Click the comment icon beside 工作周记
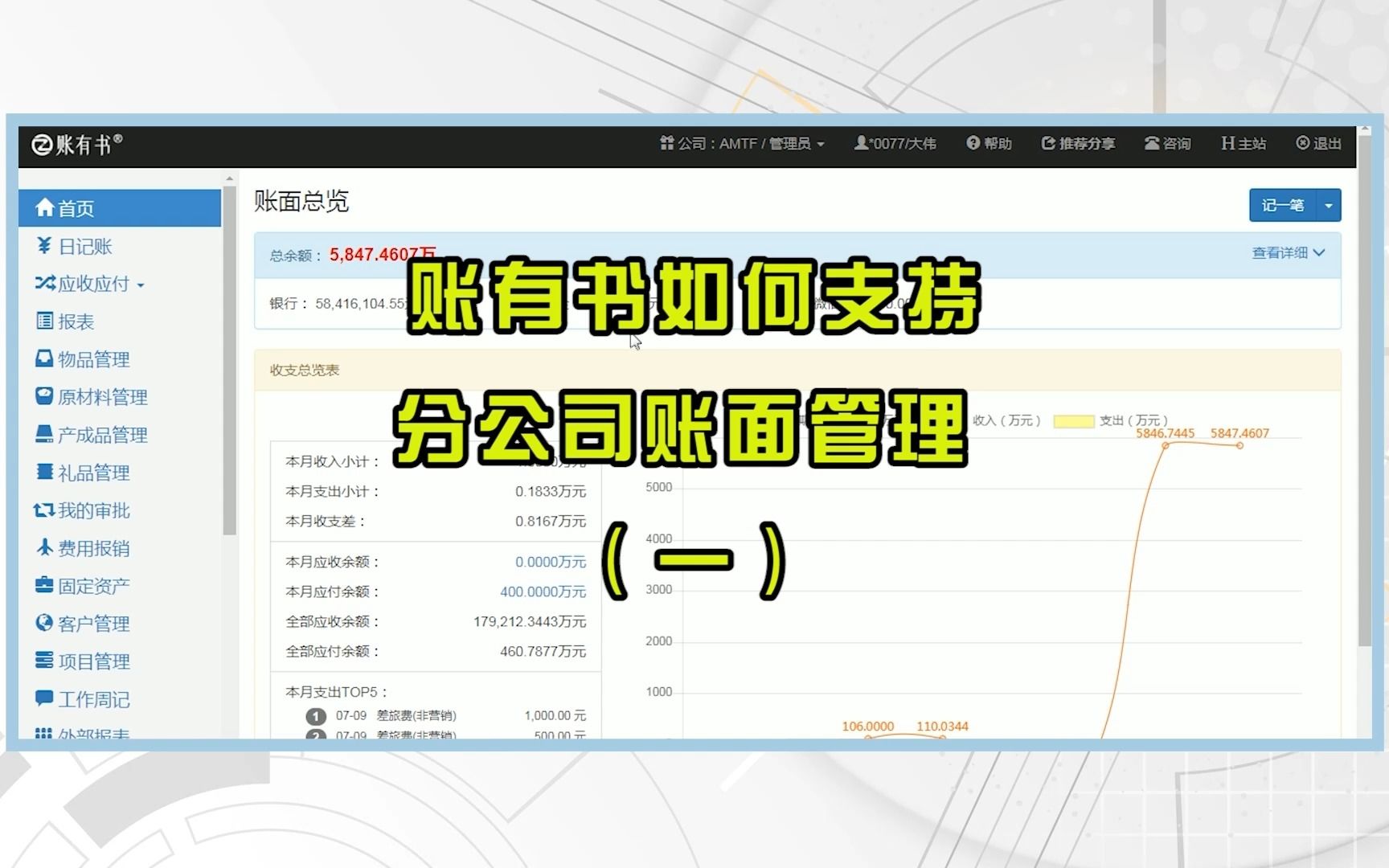Viewport: 1389px width, 868px height. pos(45,698)
